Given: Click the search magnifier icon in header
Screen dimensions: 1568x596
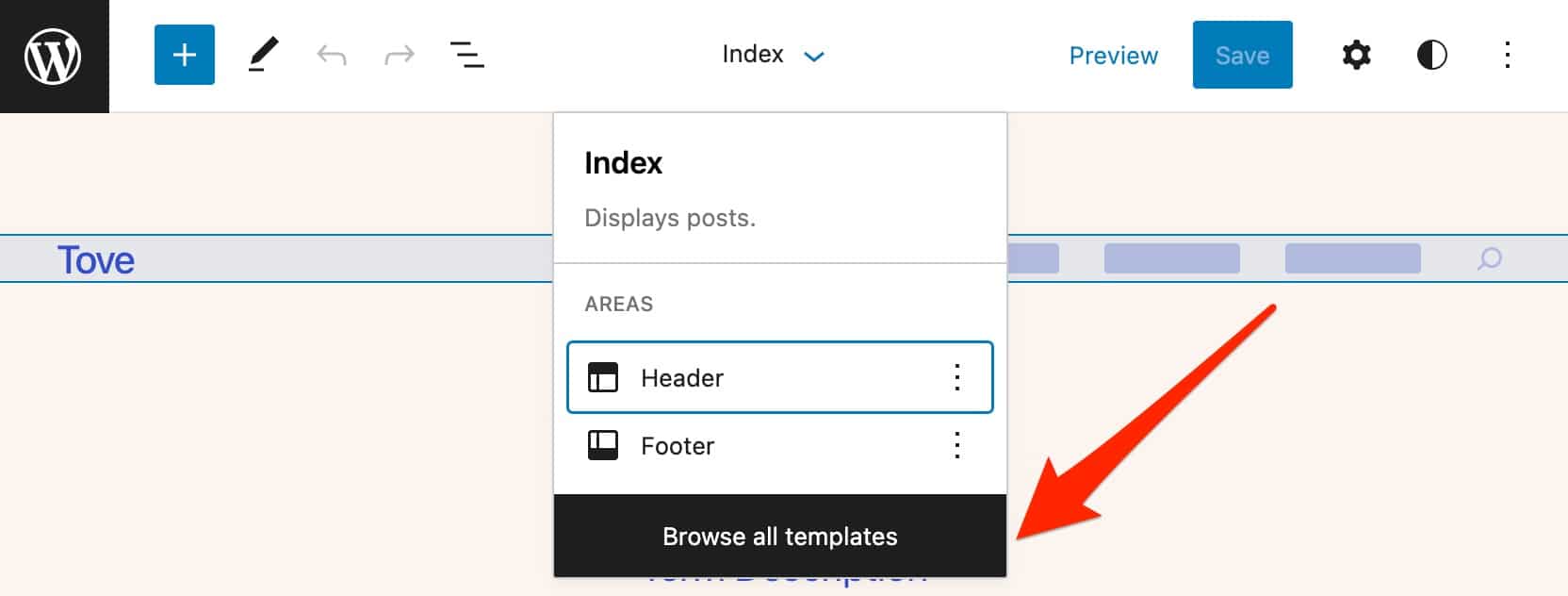Looking at the screenshot, I should (x=1489, y=258).
